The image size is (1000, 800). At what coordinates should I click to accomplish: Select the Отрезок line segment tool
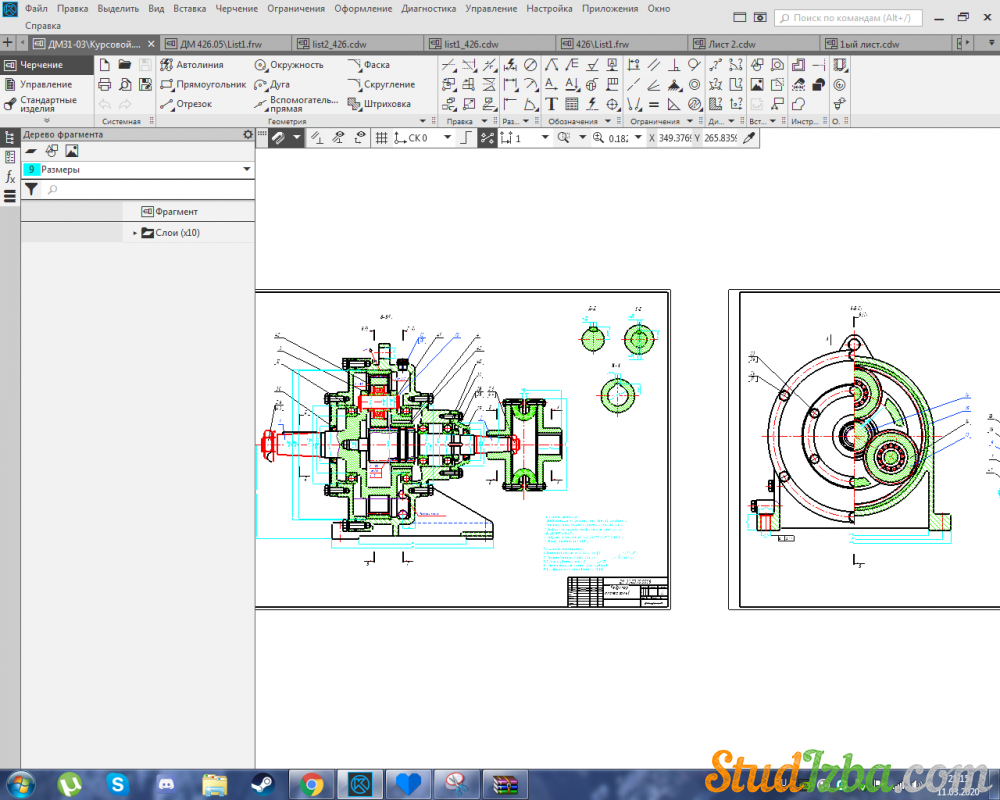pyautogui.click(x=186, y=104)
